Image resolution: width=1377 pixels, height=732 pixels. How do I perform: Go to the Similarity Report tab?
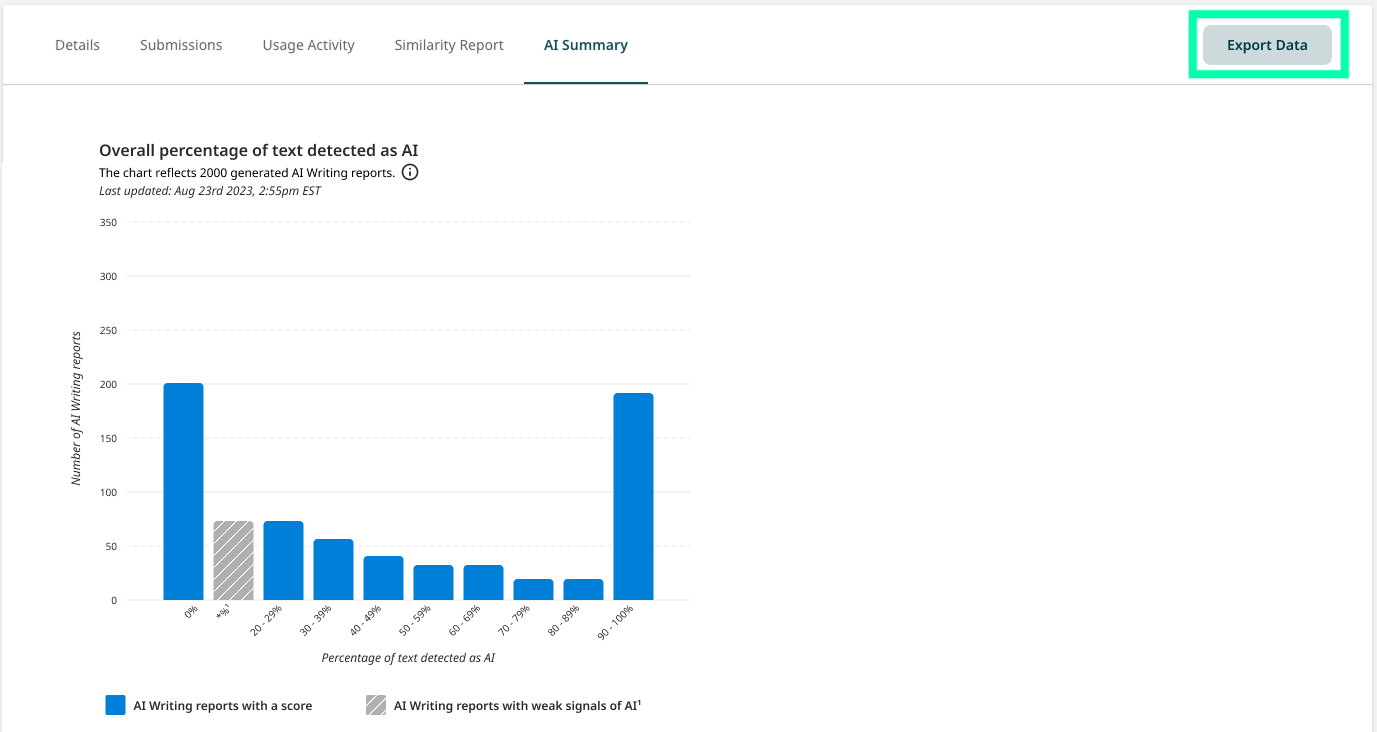coord(449,45)
